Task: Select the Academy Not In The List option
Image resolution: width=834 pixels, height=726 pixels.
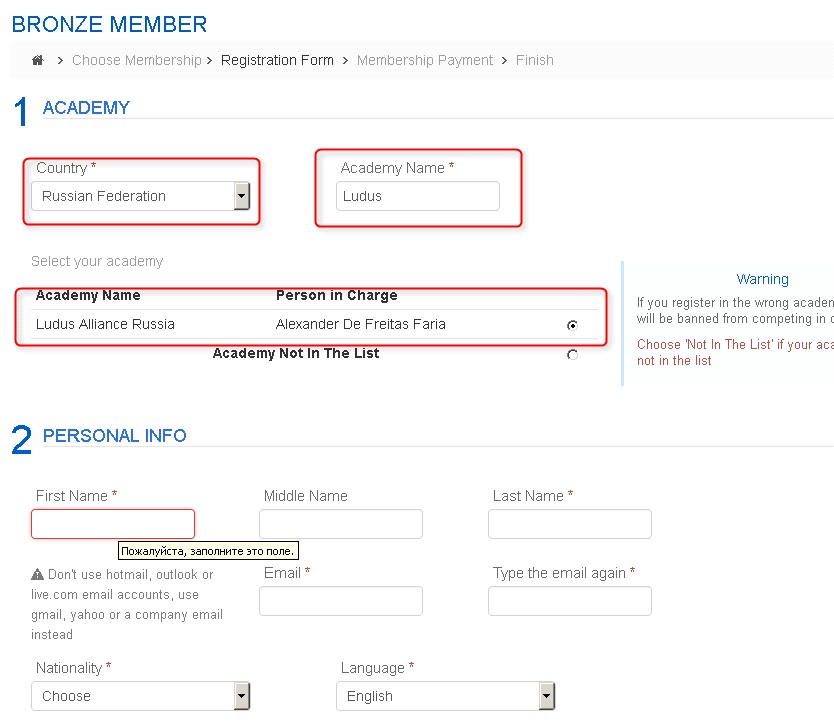Action: click(x=572, y=354)
